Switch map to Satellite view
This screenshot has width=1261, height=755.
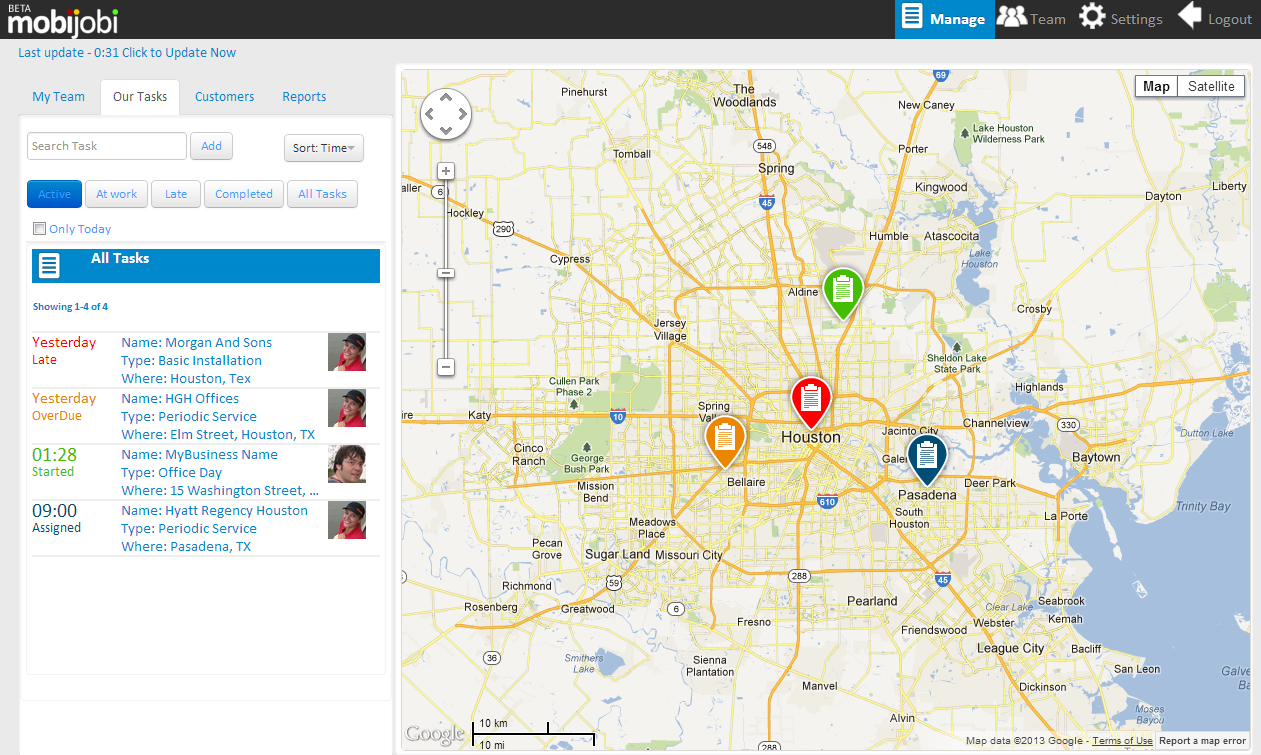pos(1211,87)
